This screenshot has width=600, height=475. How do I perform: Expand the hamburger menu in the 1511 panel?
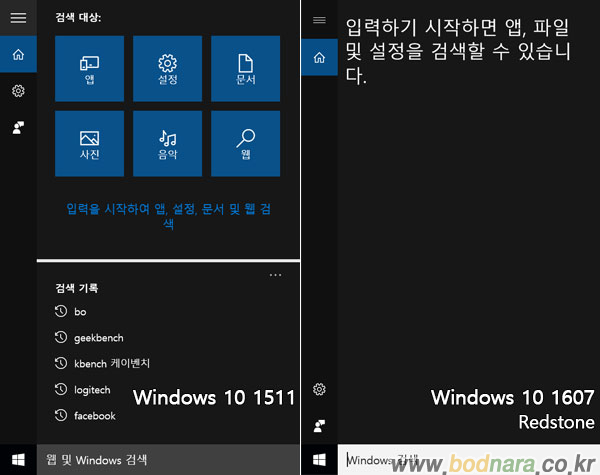pos(18,18)
